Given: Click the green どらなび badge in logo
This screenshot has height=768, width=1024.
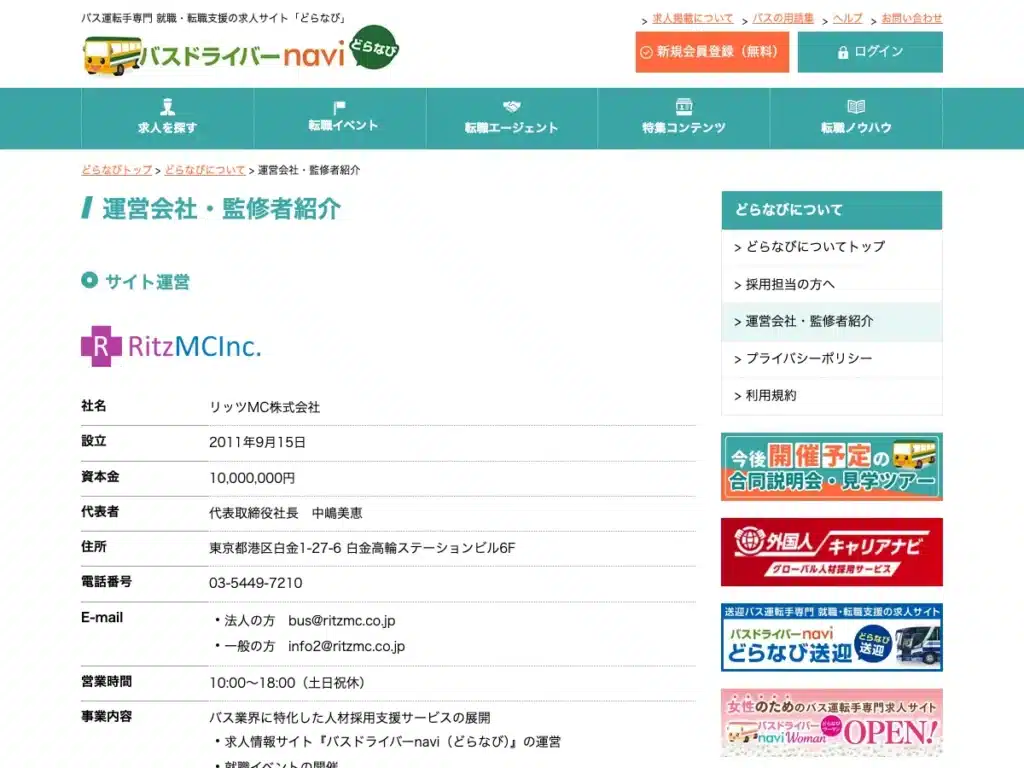Looking at the screenshot, I should [x=374, y=48].
